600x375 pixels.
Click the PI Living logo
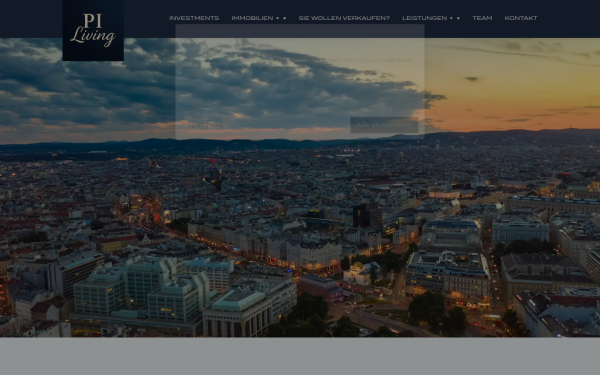[x=93, y=30]
